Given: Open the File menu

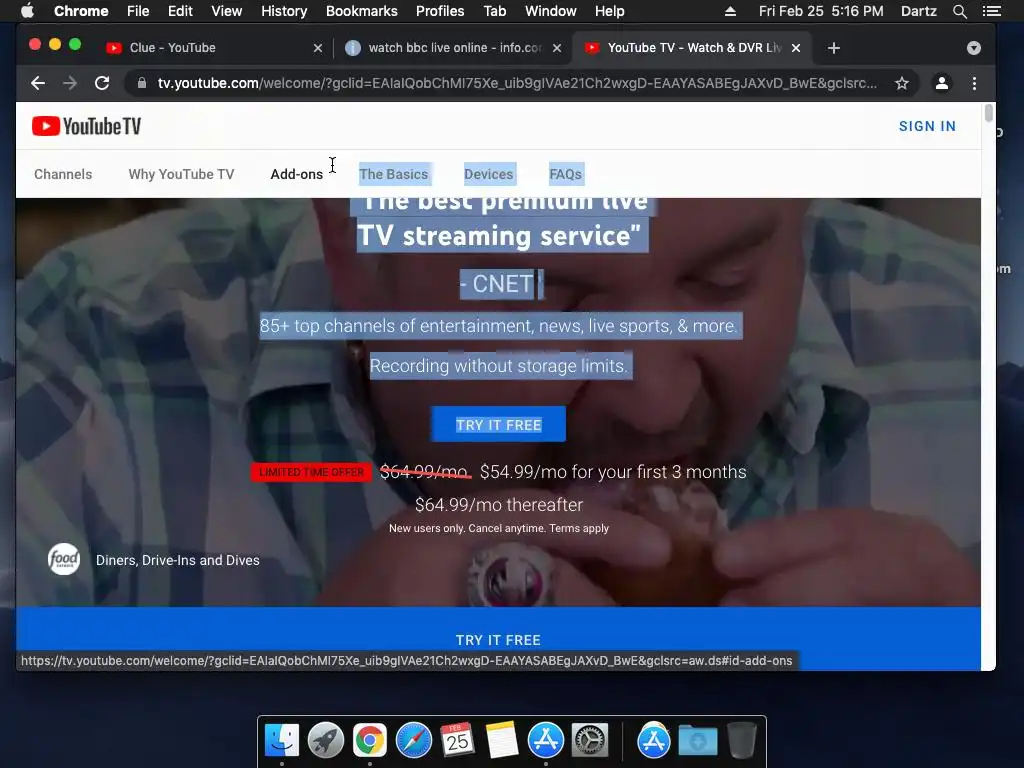Looking at the screenshot, I should 138,11.
